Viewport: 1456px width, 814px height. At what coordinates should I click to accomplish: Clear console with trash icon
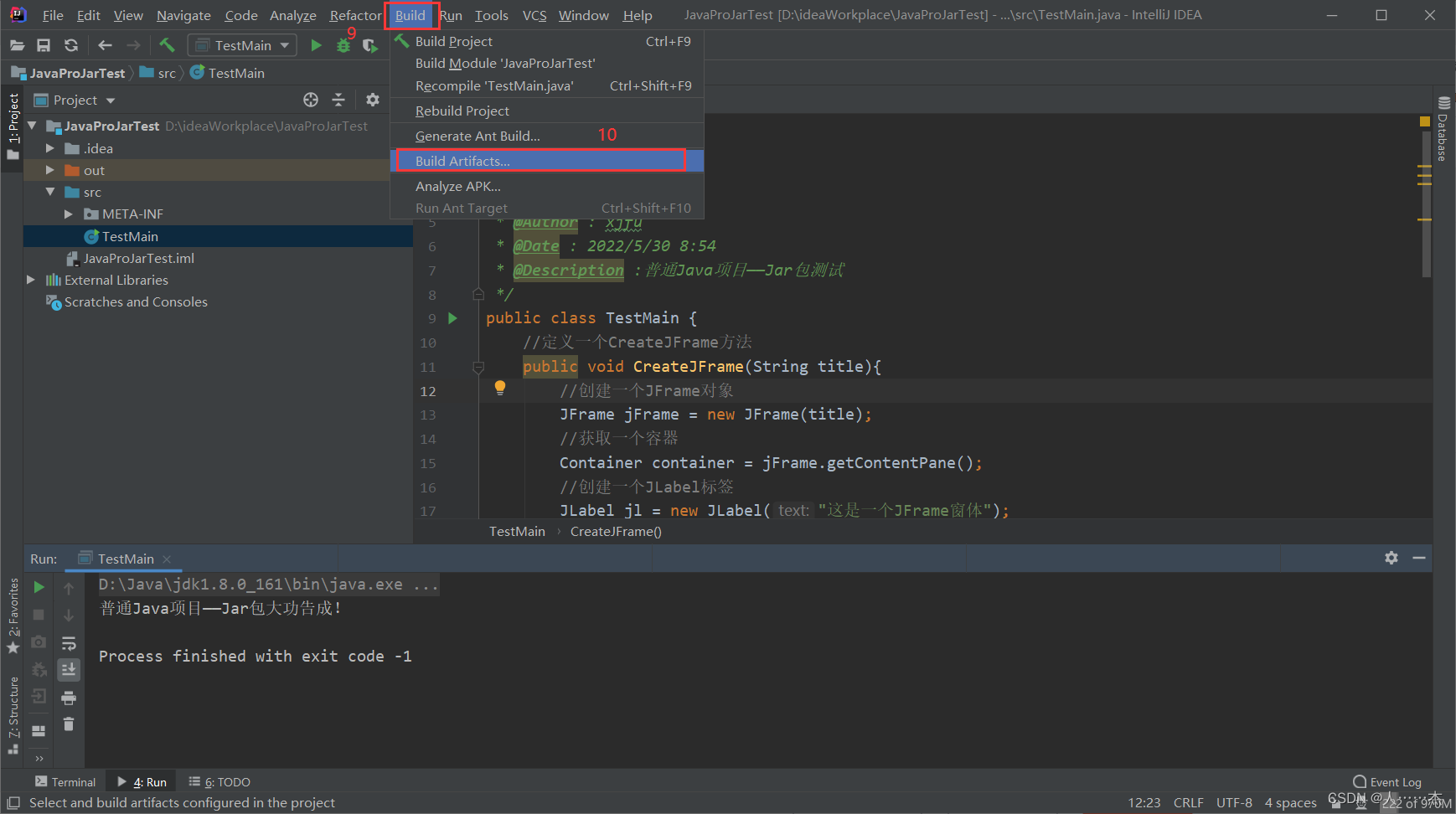[69, 724]
